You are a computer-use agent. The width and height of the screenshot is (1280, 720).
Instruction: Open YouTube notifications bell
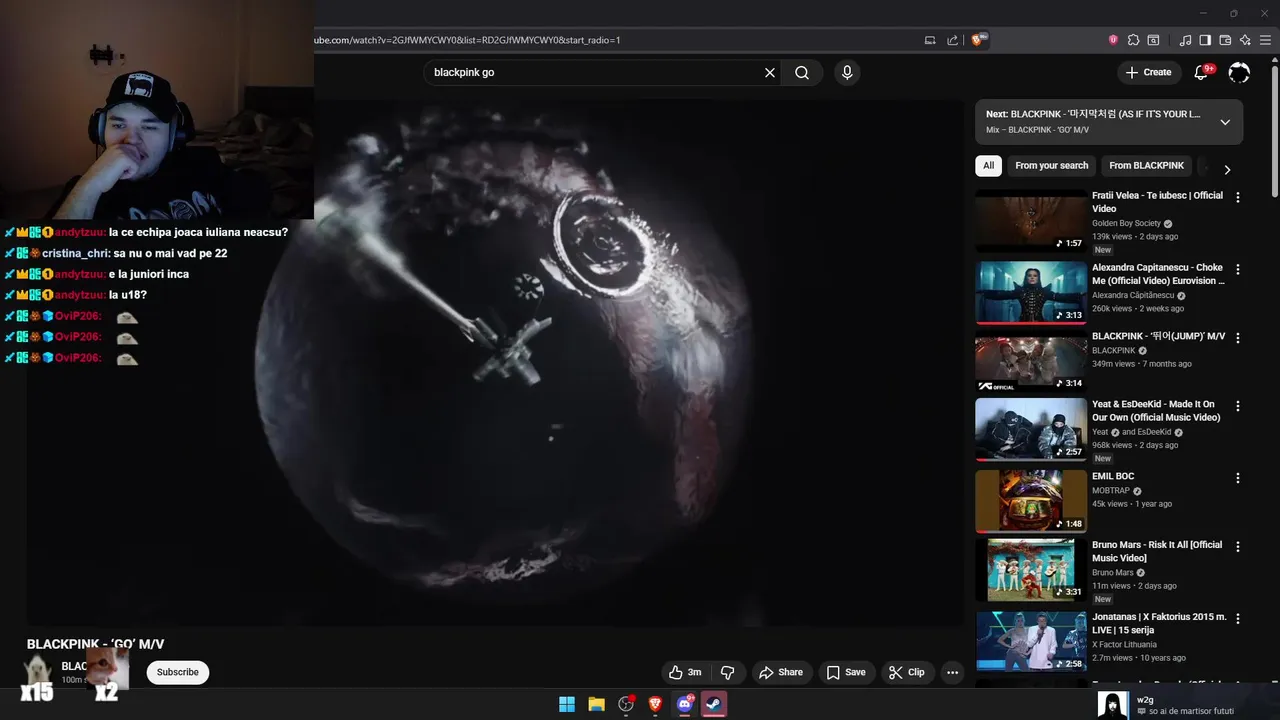pos(1202,72)
